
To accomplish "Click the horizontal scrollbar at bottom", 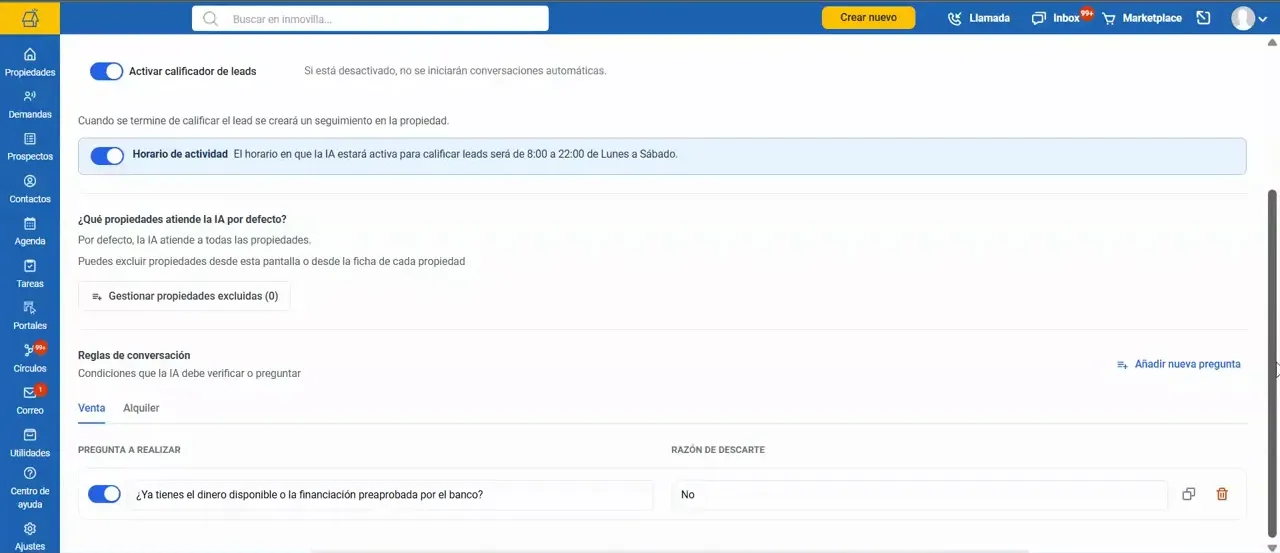I will 670,550.
